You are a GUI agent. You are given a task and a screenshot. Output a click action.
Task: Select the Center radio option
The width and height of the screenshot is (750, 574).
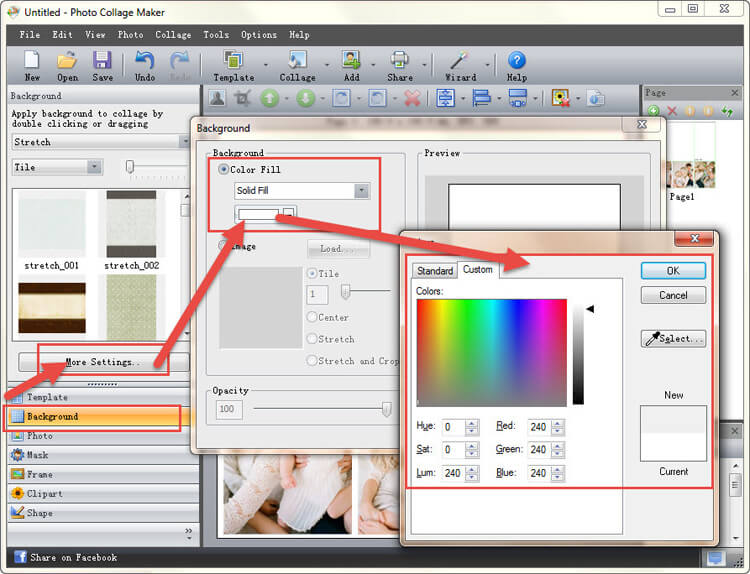tap(312, 317)
